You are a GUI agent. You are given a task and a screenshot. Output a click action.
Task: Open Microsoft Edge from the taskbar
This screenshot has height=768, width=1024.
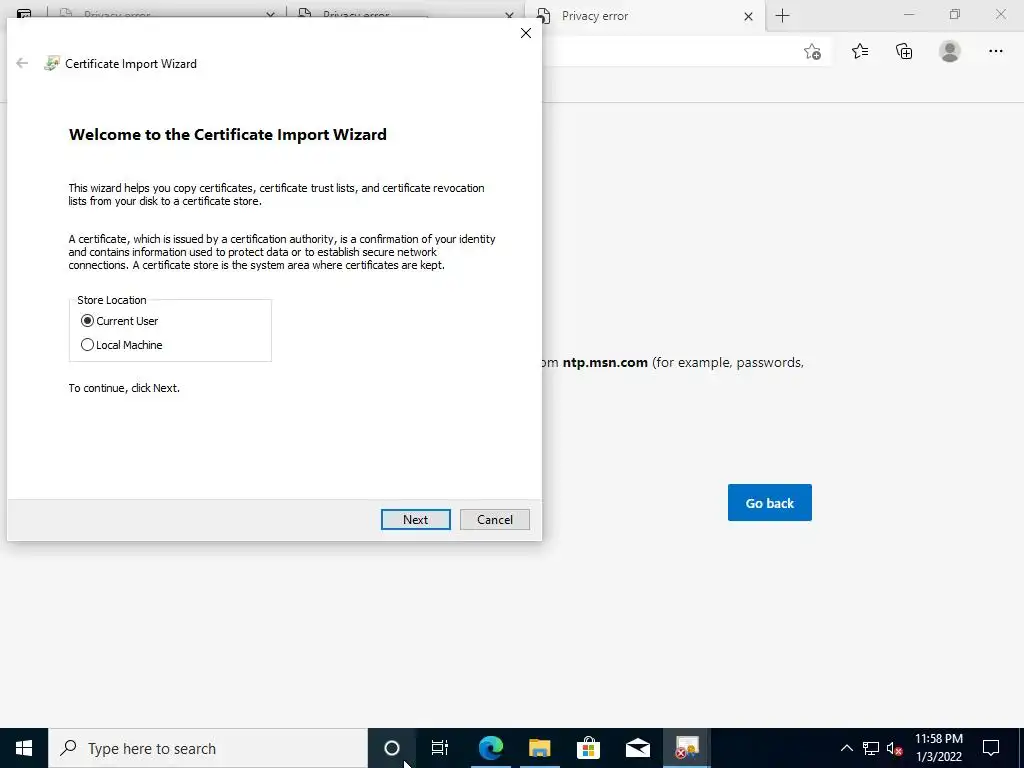pyautogui.click(x=490, y=748)
